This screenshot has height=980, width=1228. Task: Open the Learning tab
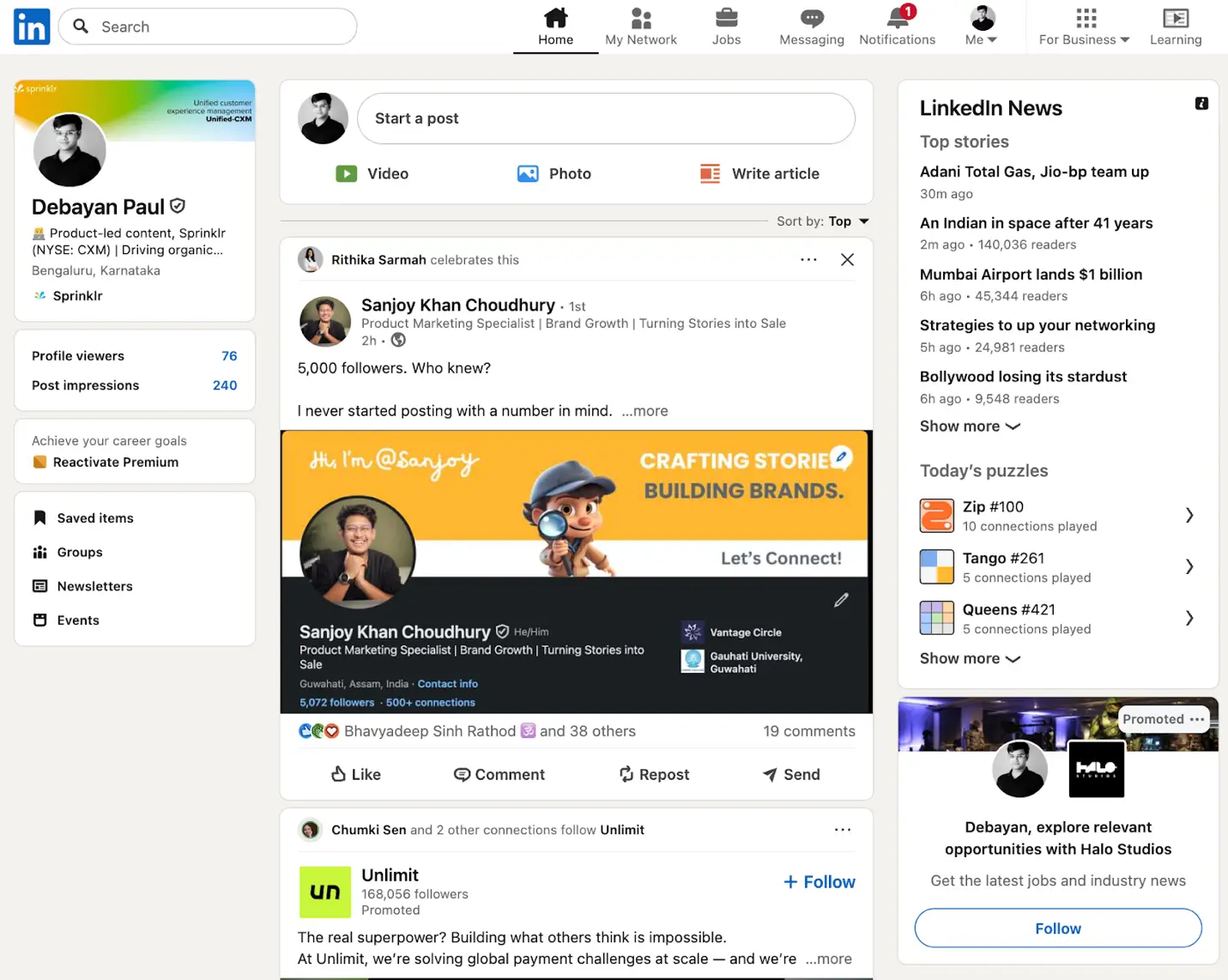pyautogui.click(x=1176, y=27)
